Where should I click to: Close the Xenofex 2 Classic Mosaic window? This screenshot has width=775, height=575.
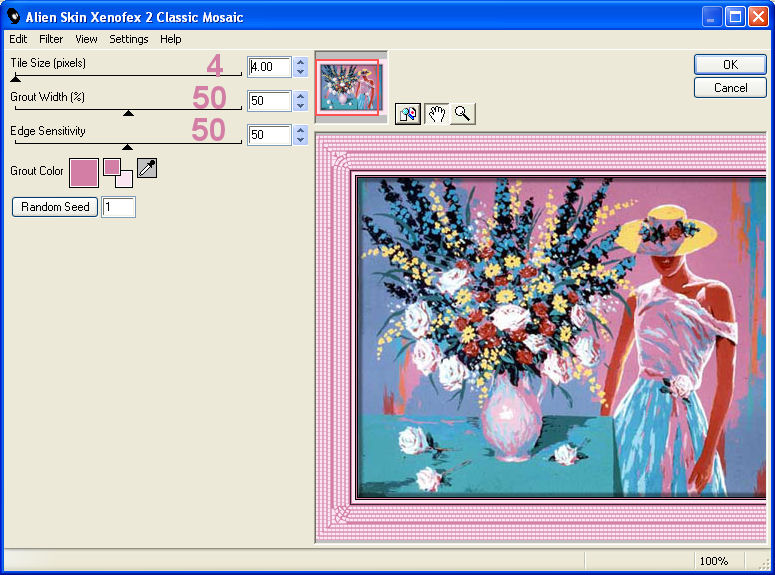tap(758, 17)
